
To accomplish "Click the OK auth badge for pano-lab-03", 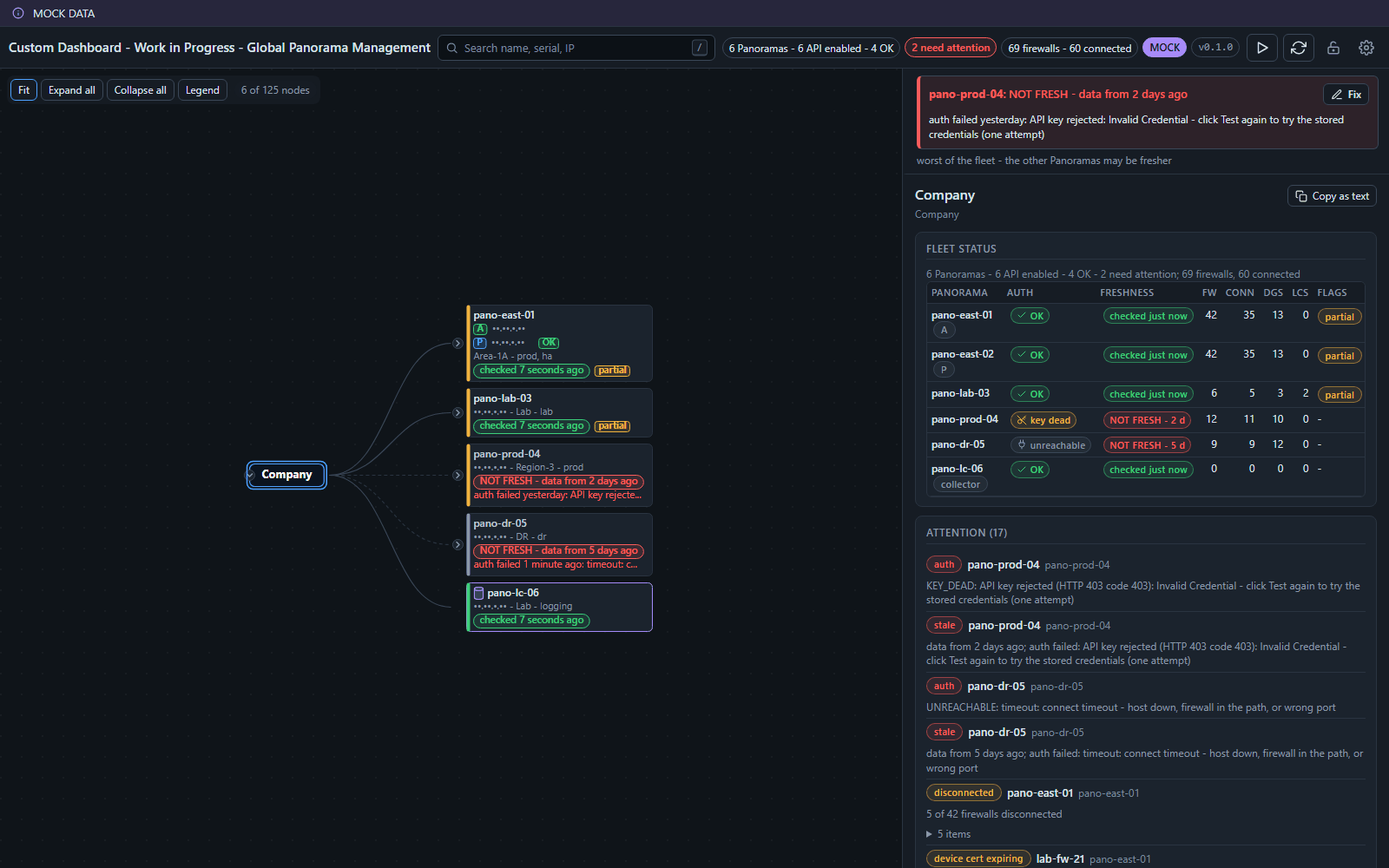I will 1030,394.
